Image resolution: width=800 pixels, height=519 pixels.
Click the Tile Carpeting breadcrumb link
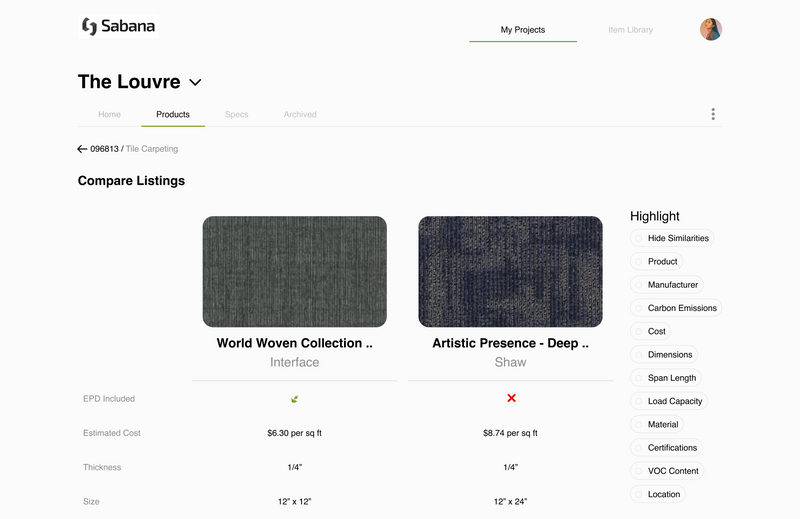tap(152, 149)
